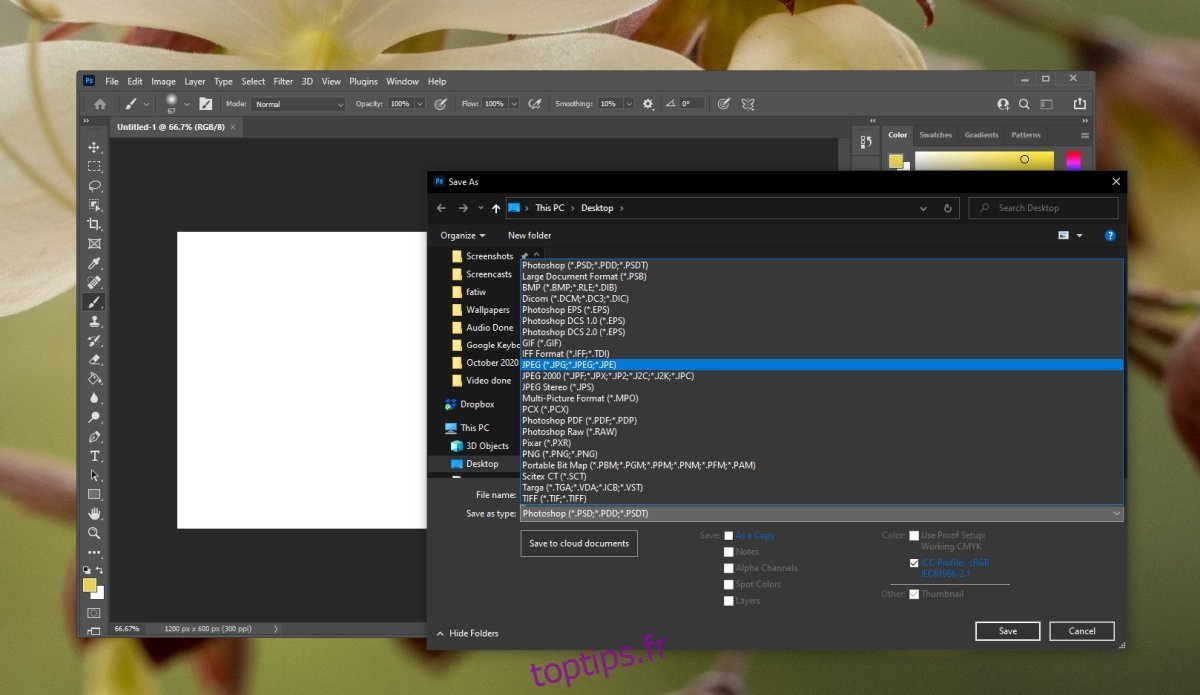Select the Zoom tool
This screenshot has width=1200, height=695.
[x=94, y=533]
